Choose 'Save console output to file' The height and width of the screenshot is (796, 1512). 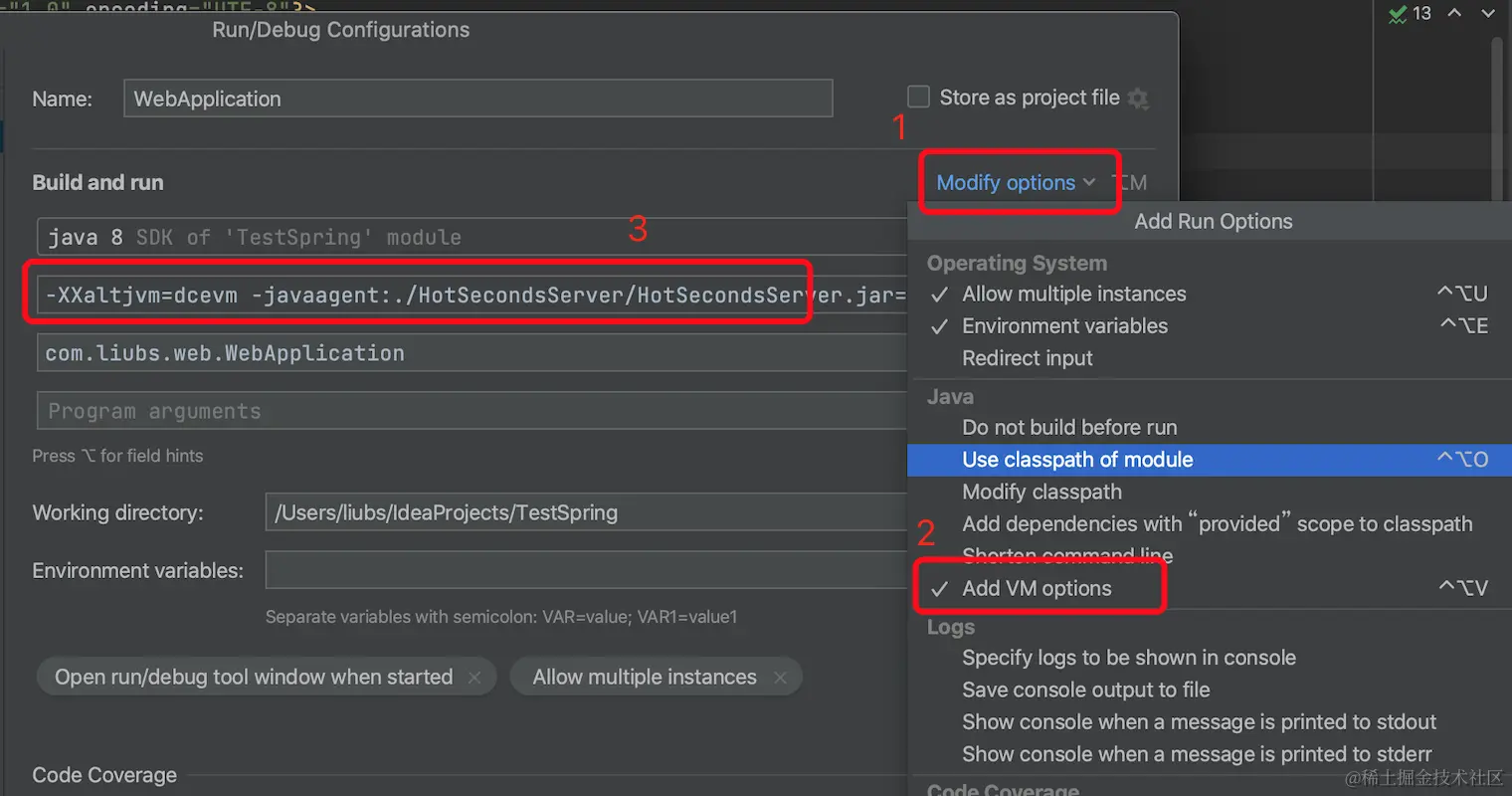1085,691
